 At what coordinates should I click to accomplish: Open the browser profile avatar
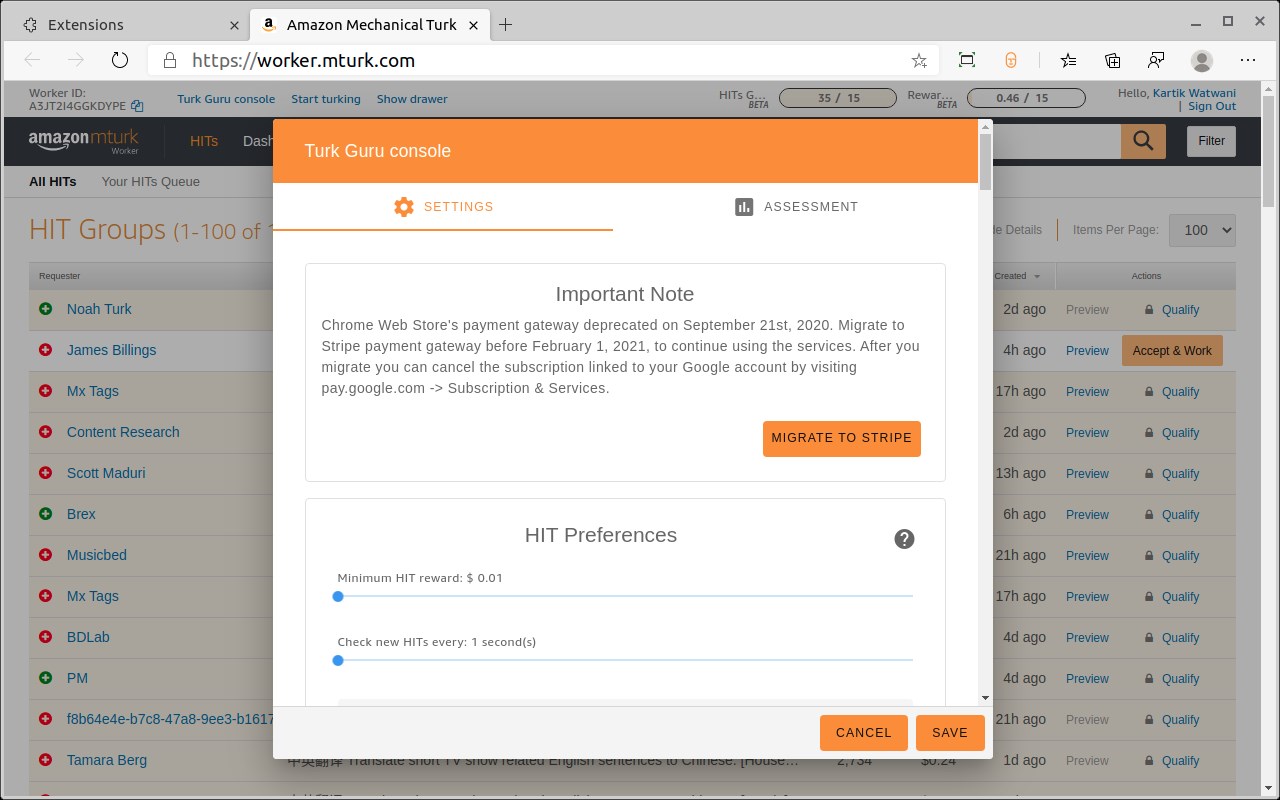coord(1202,60)
